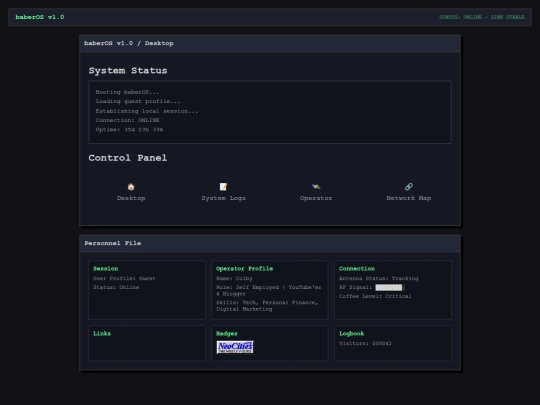Click the baberOS v1.0 title in top bar
Screen dimensions: 540x405
click(x=40, y=17)
